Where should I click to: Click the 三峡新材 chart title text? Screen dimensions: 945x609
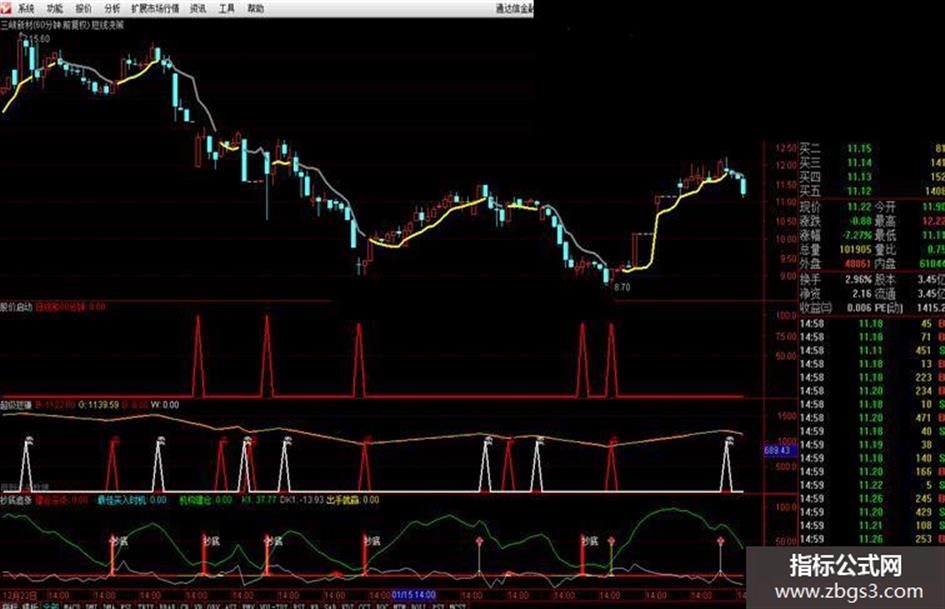pos(16,25)
